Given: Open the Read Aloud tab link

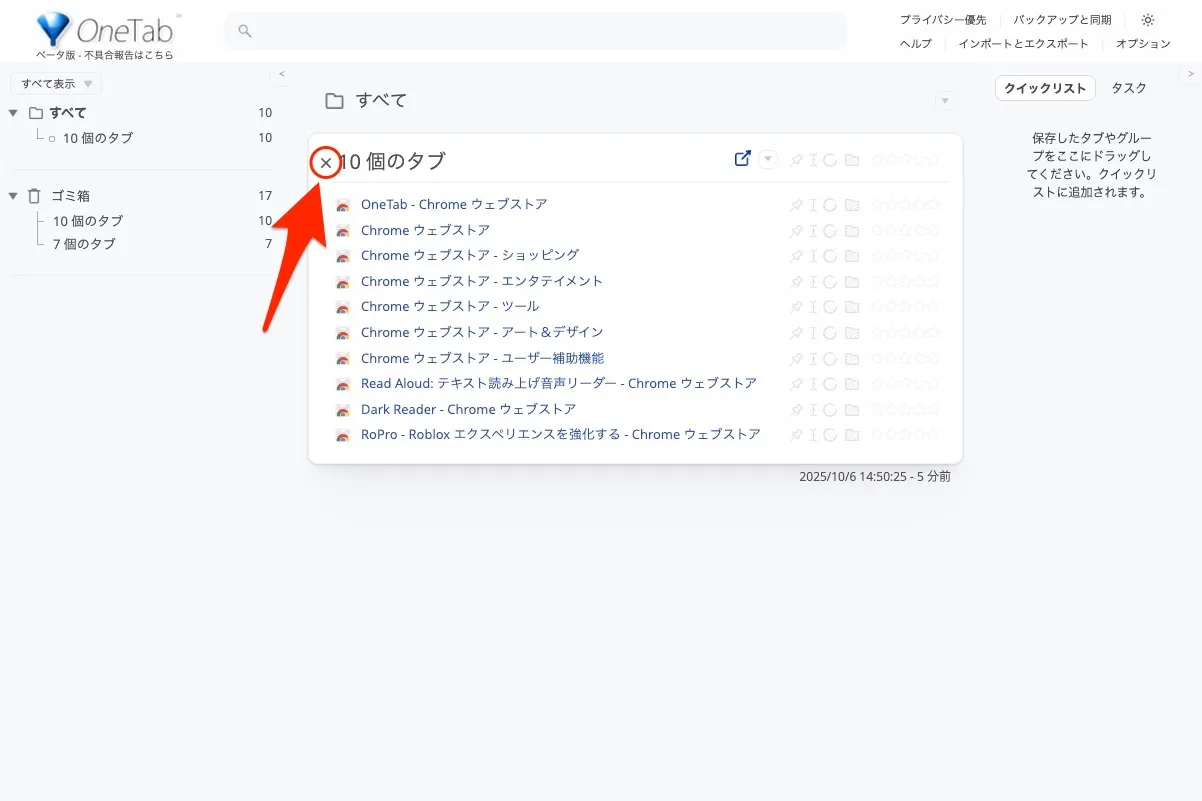Looking at the screenshot, I should coord(558,383).
